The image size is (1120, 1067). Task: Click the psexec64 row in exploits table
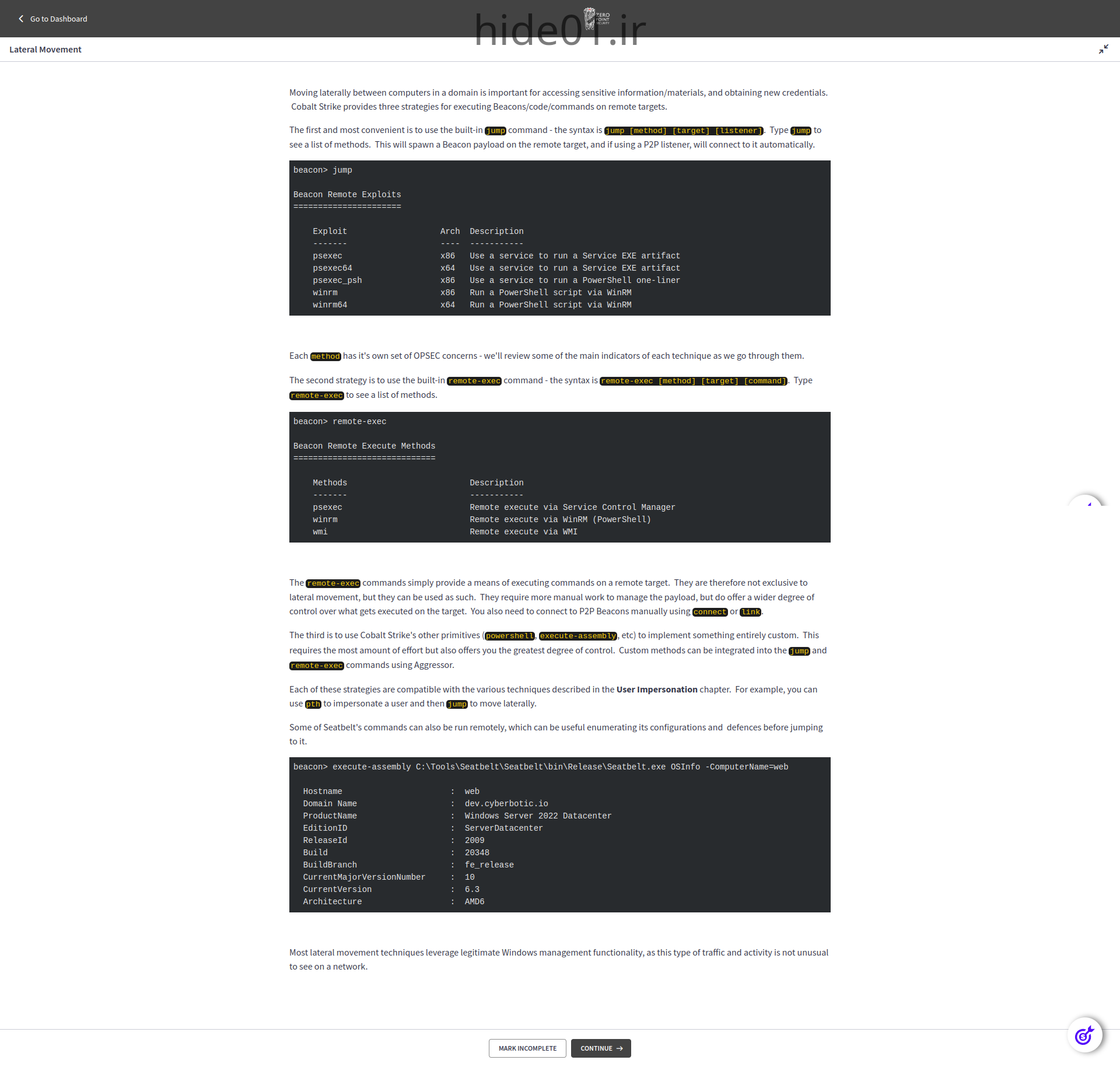click(x=496, y=268)
